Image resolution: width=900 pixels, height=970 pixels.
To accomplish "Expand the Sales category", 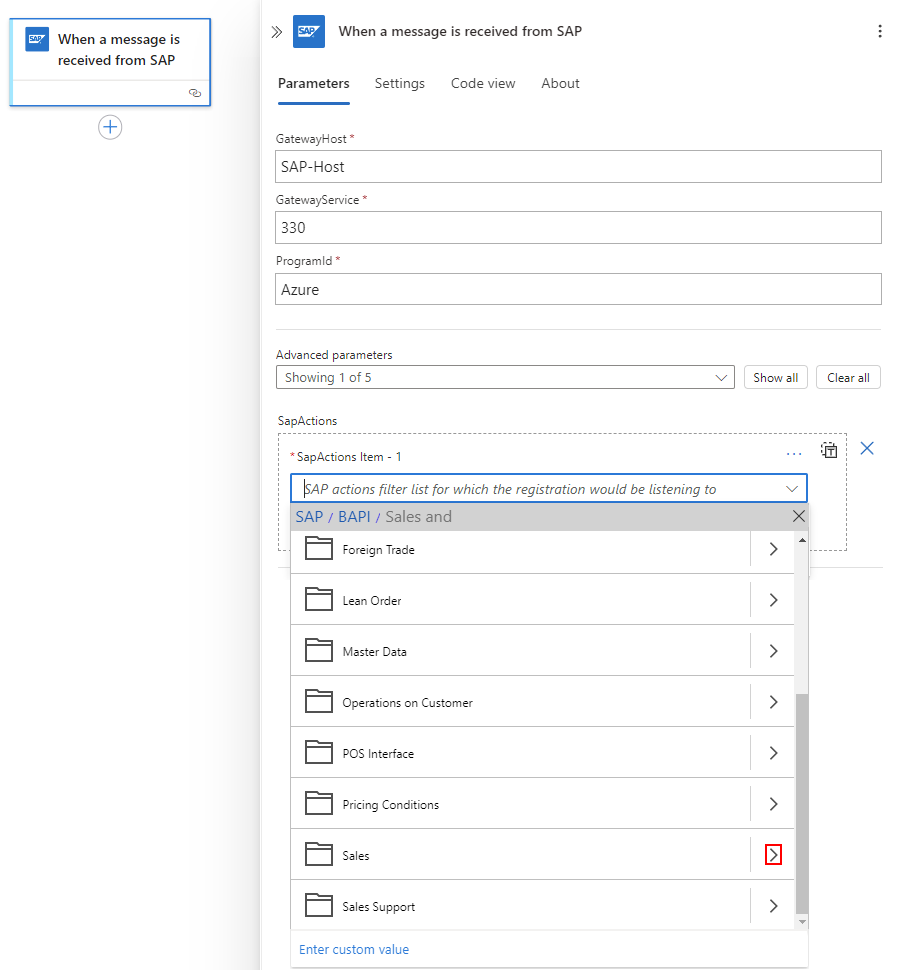I will (x=772, y=854).
